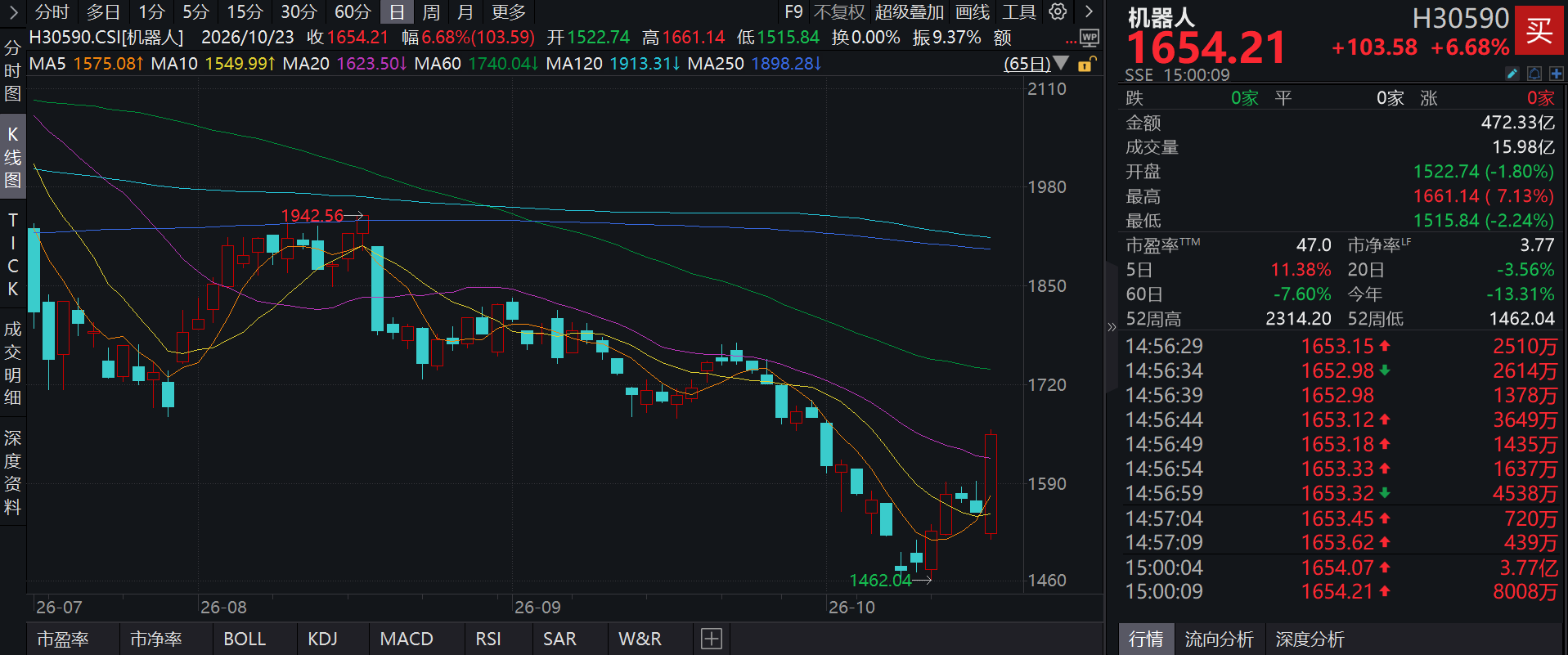This screenshot has height=655, width=1568.
Task: Click the blue pencil edit icon
Action: point(1512,74)
